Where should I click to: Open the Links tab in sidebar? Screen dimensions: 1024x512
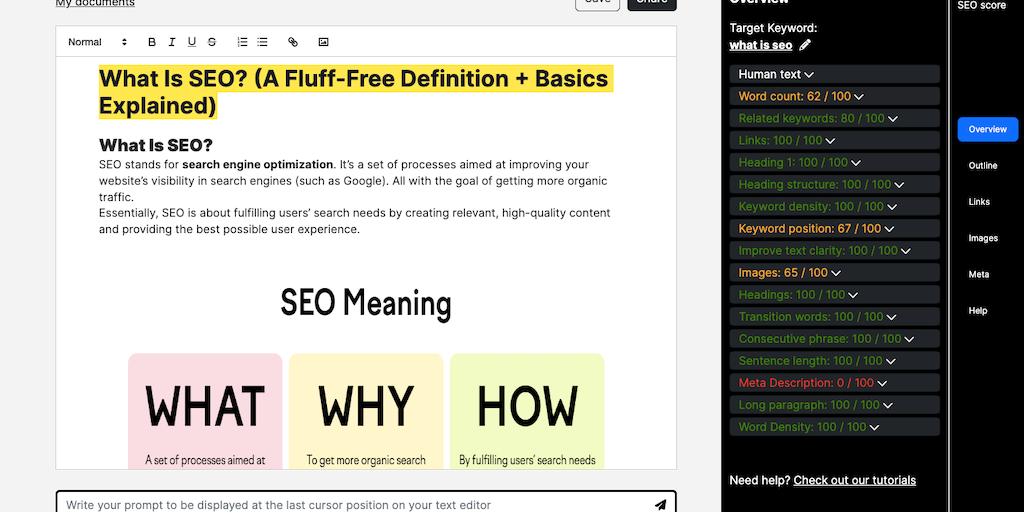pos(979,202)
